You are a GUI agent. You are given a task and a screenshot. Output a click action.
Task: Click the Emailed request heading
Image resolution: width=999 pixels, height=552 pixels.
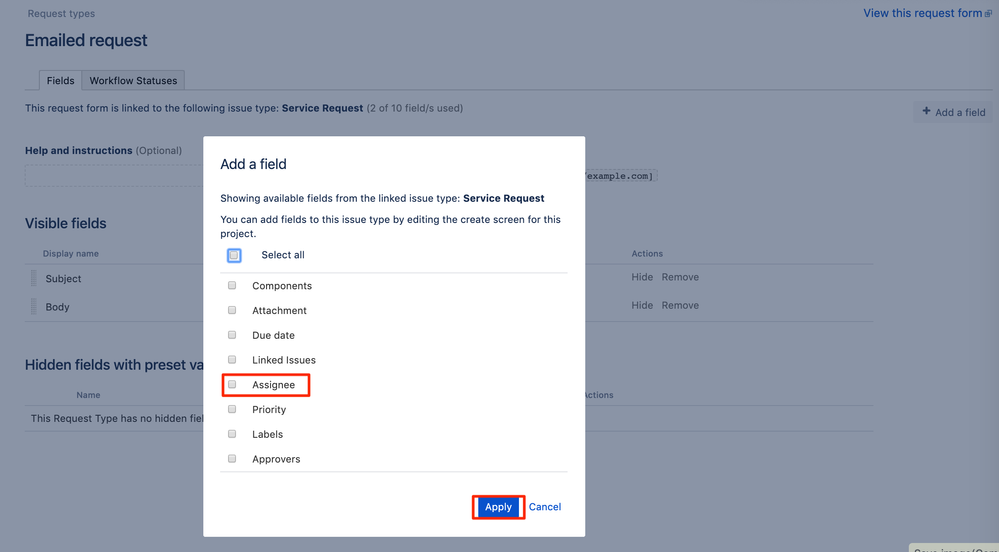pyautogui.click(x=86, y=40)
